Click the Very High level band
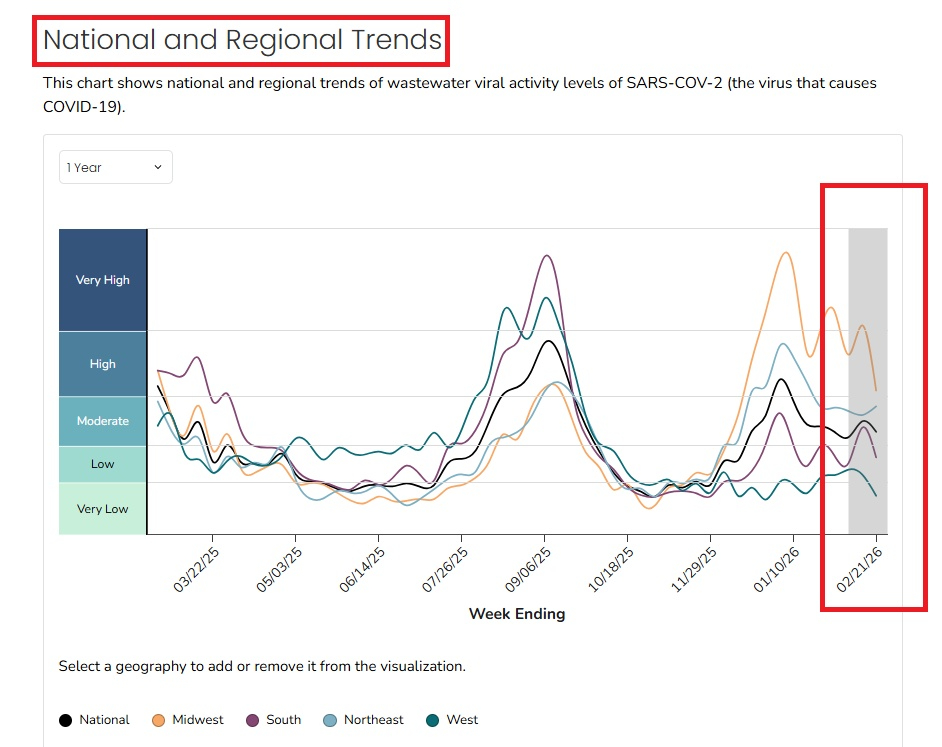Screen dimensions: 942x747 [x=103, y=280]
